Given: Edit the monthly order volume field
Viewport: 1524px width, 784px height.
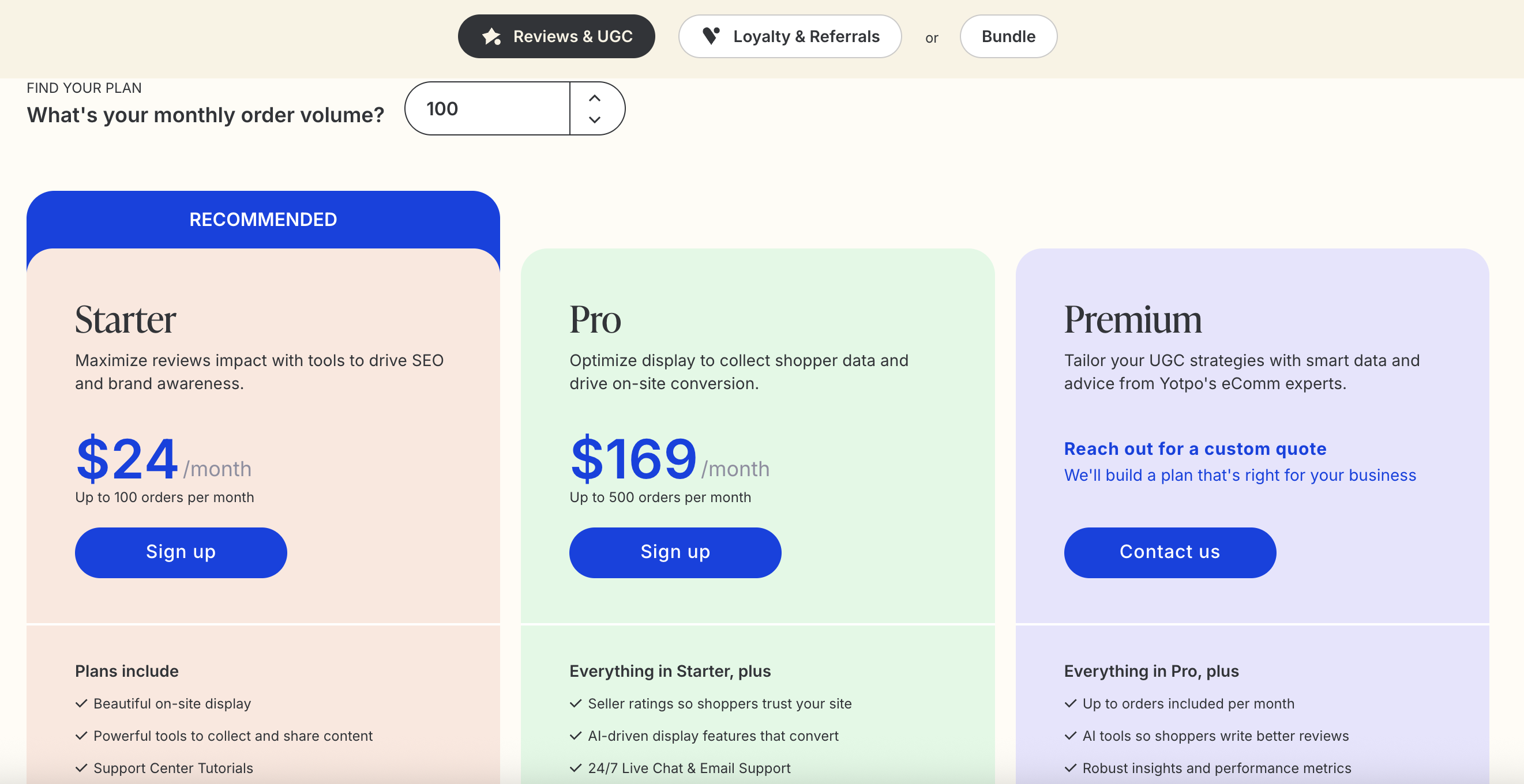Looking at the screenshot, I should (x=487, y=108).
